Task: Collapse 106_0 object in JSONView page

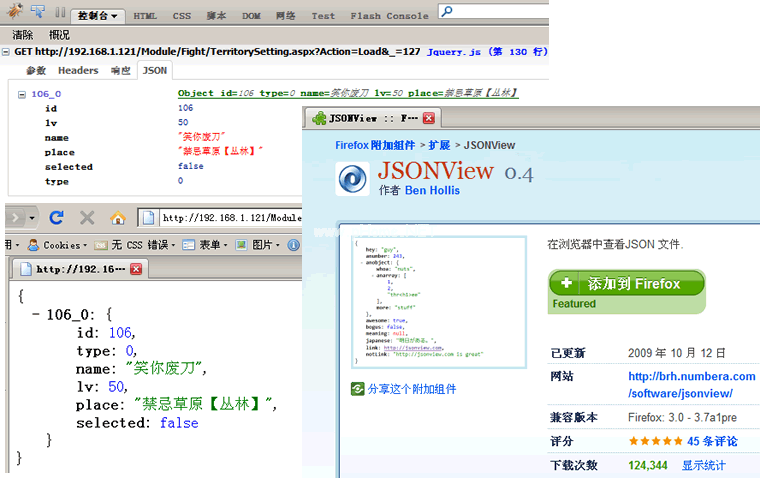Action: (37, 313)
